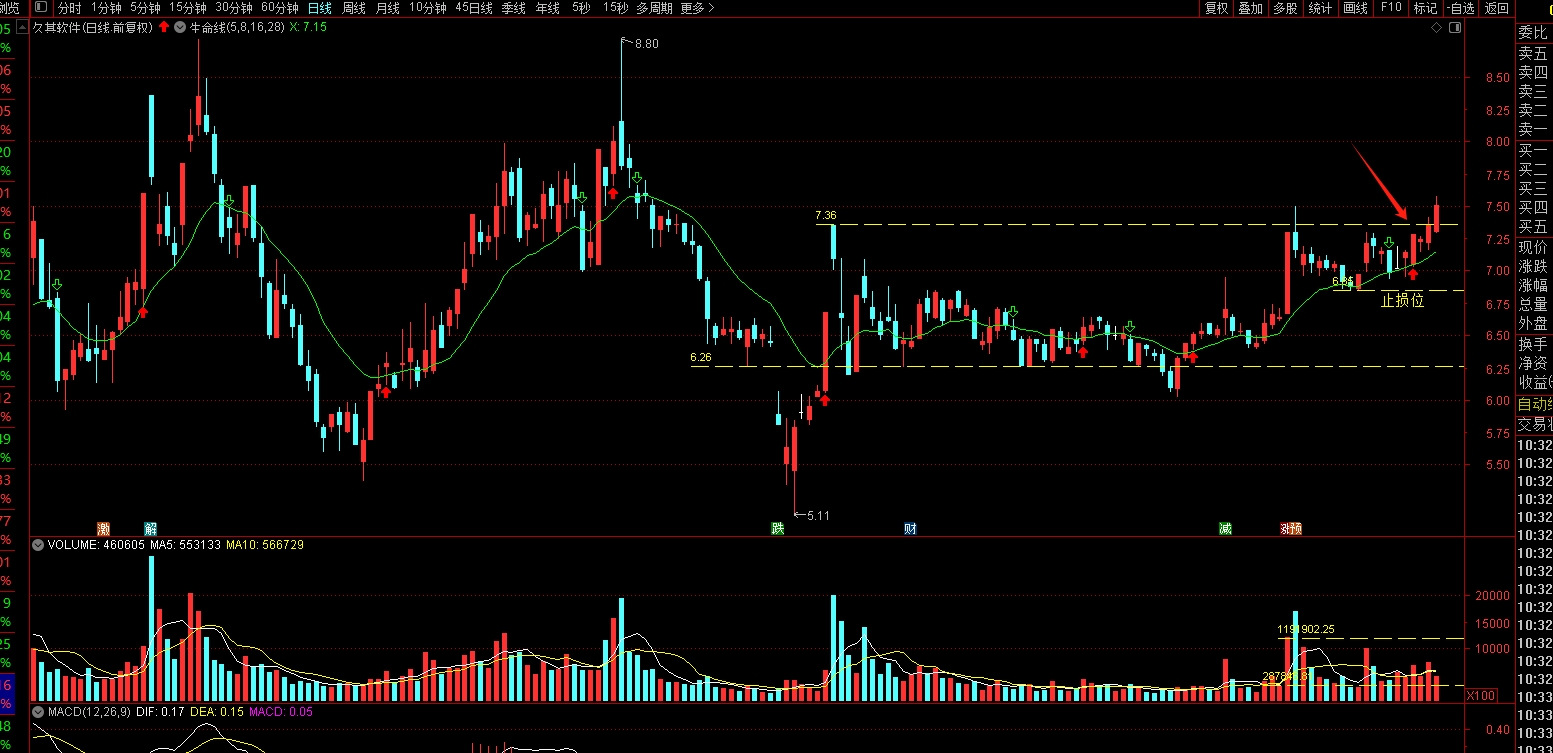Viewport: 1553px width, 753px height.
Task: Select the 5秒 period
Action: click(581, 8)
